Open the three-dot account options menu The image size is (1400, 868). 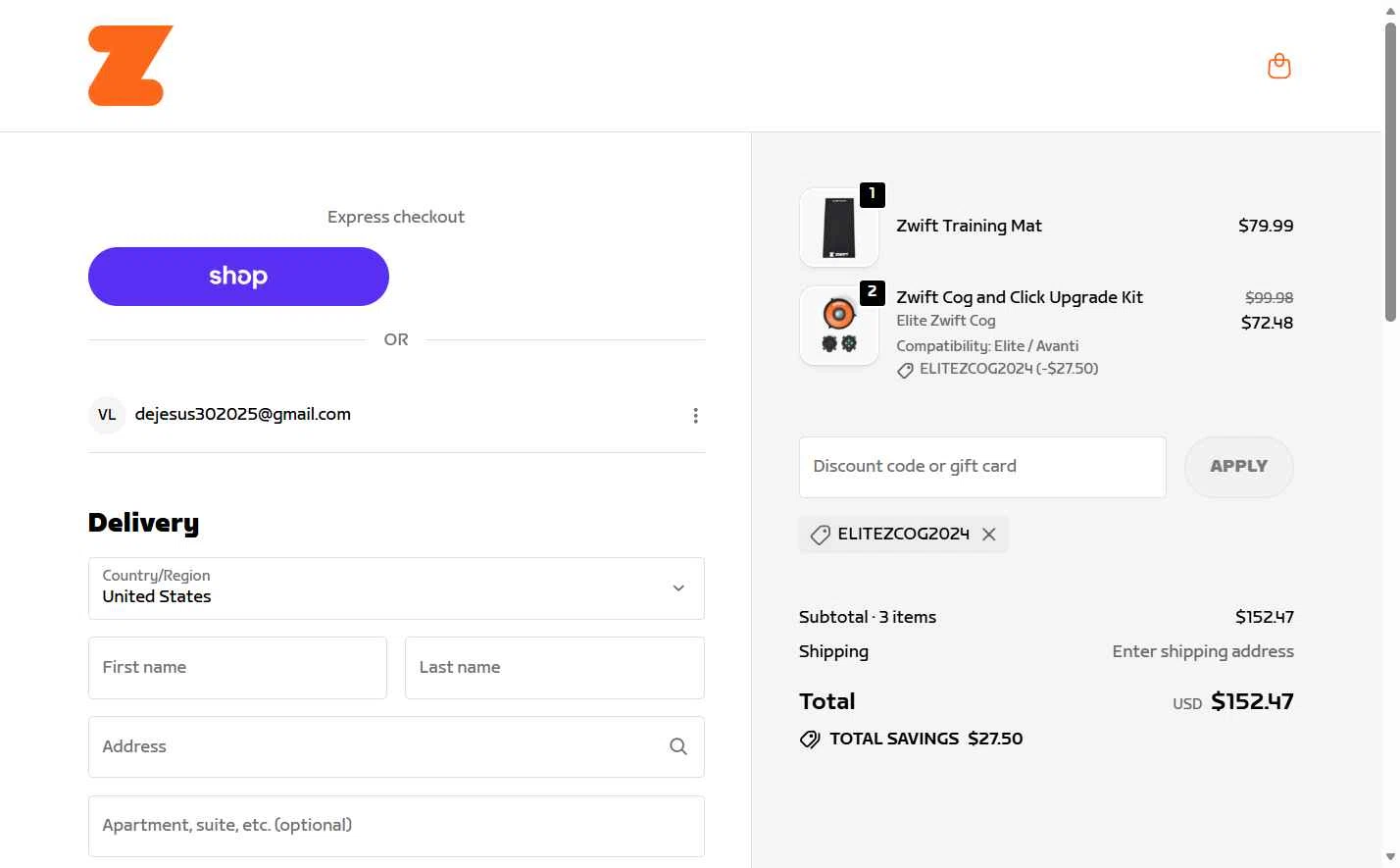pos(695,416)
